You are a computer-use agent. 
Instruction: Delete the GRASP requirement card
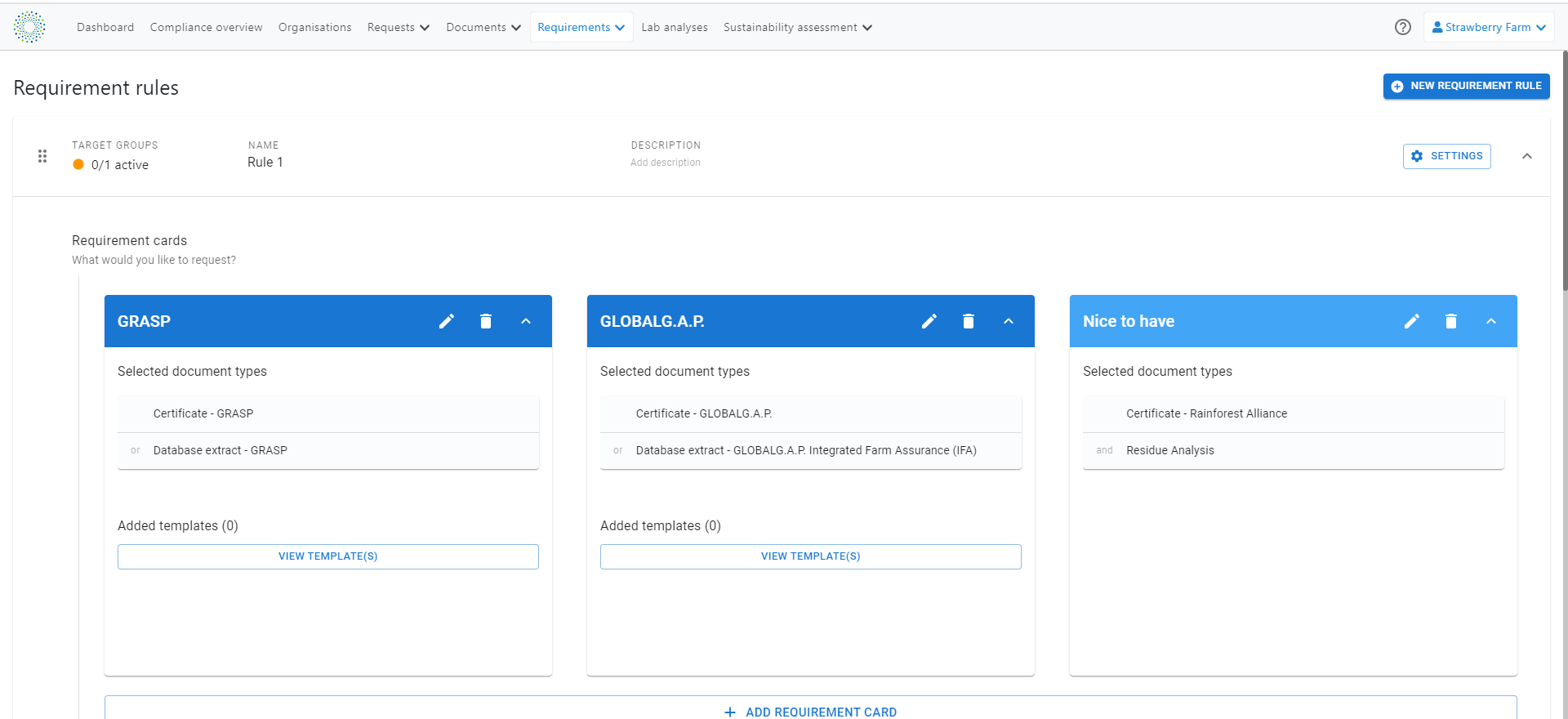click(x=486, y=321)
